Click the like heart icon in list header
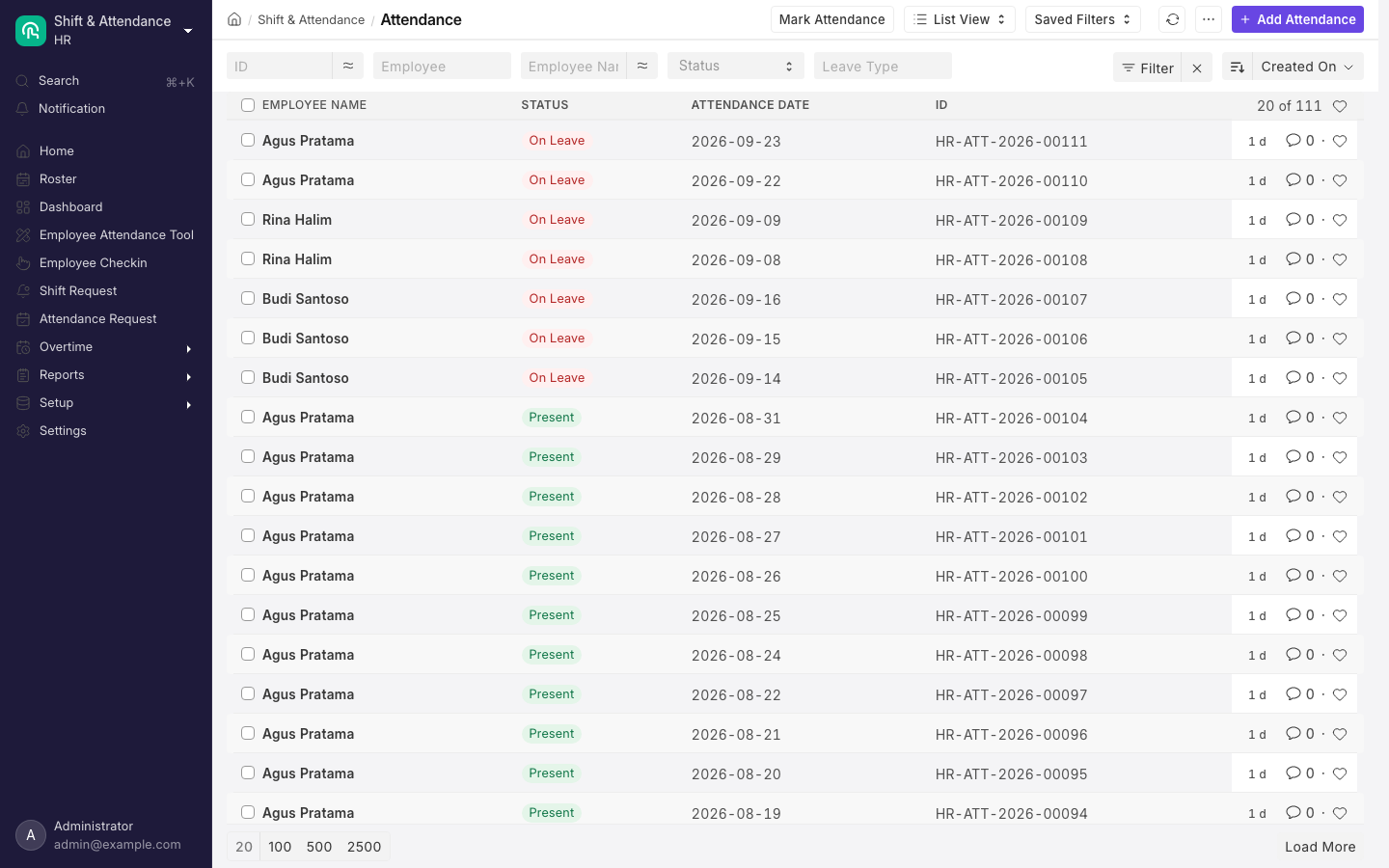 click(x=1340, y=106)
